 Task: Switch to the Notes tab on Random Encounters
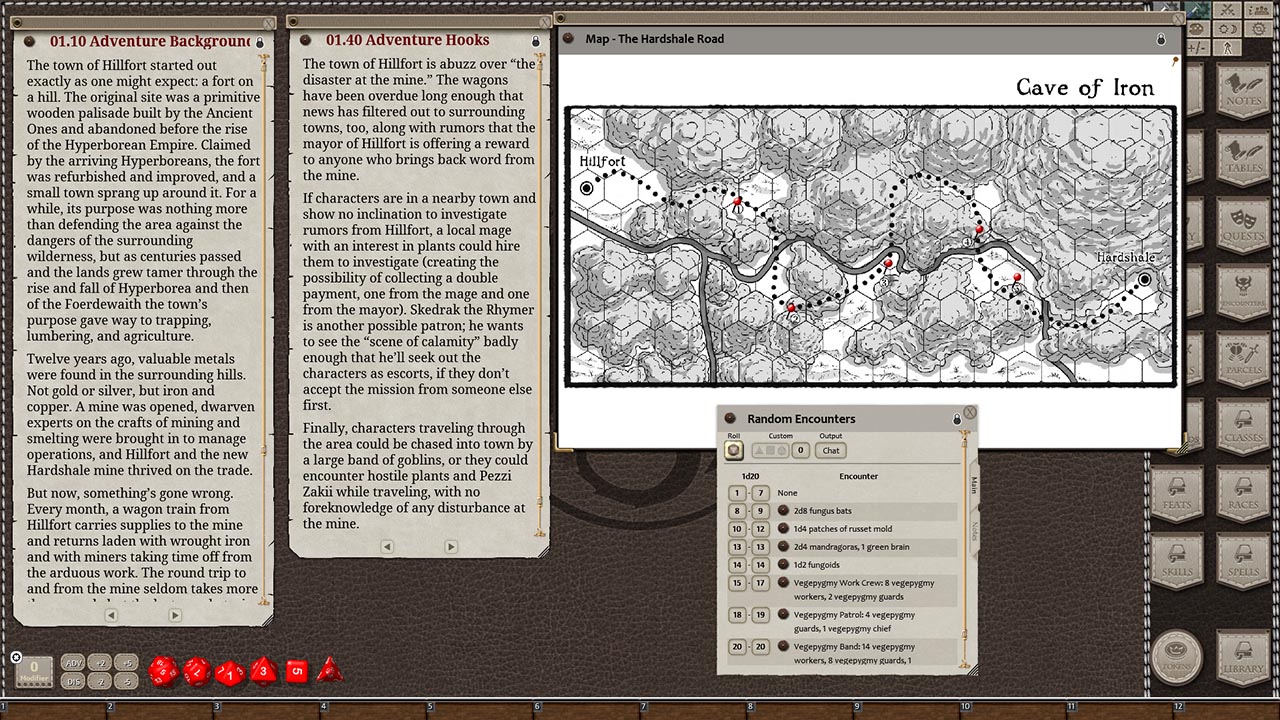pos(975,529)
